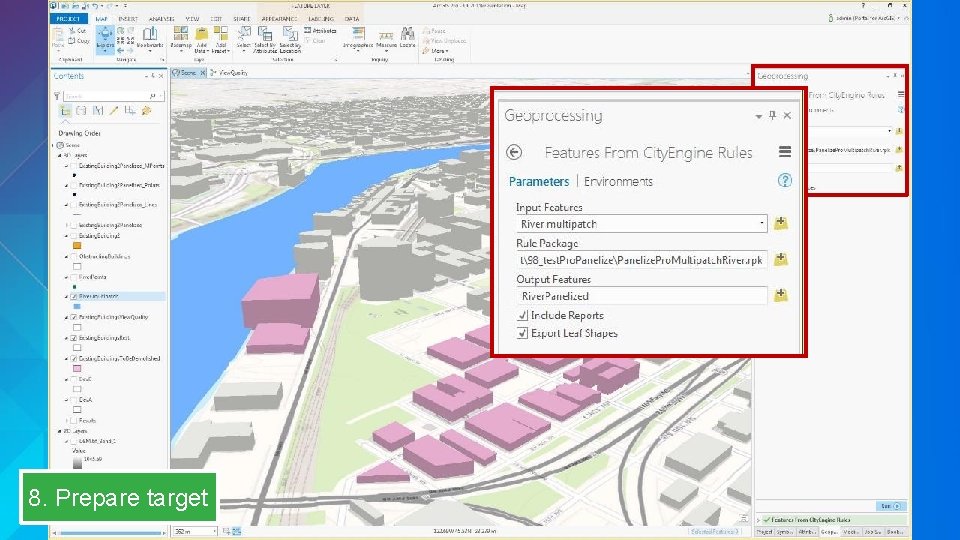This screenshot has height=540, width=960.
Task: Click pink ExistingBuildingsToBeDemolished symbol swatch
Action: pos(77,369)
